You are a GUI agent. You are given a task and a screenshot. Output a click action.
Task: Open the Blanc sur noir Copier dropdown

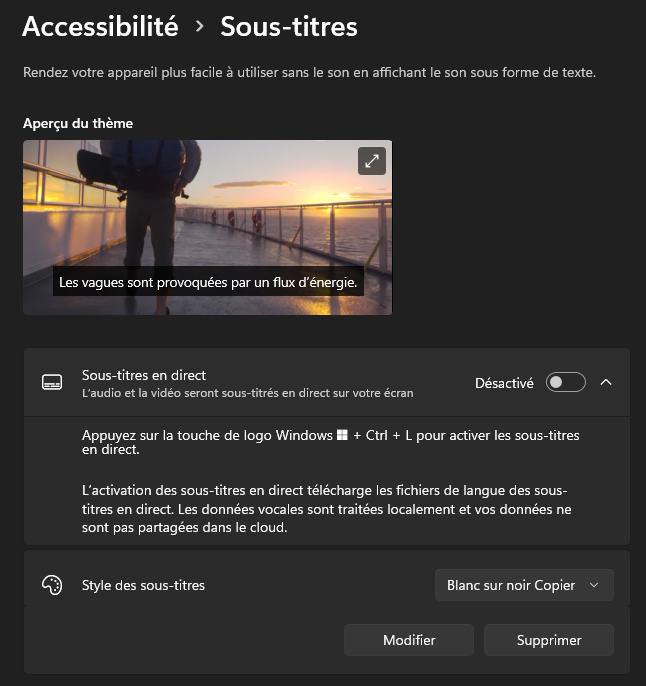point(524,585)
